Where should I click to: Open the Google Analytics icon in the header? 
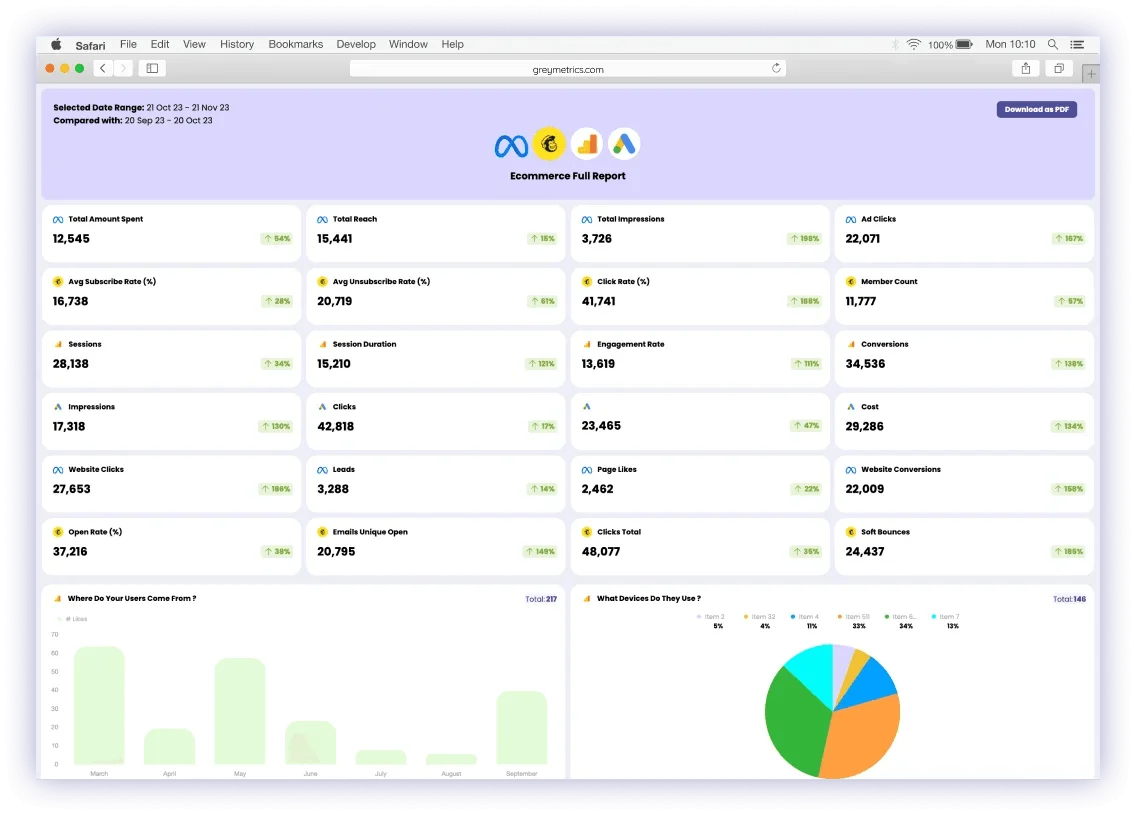pos(586,144)
